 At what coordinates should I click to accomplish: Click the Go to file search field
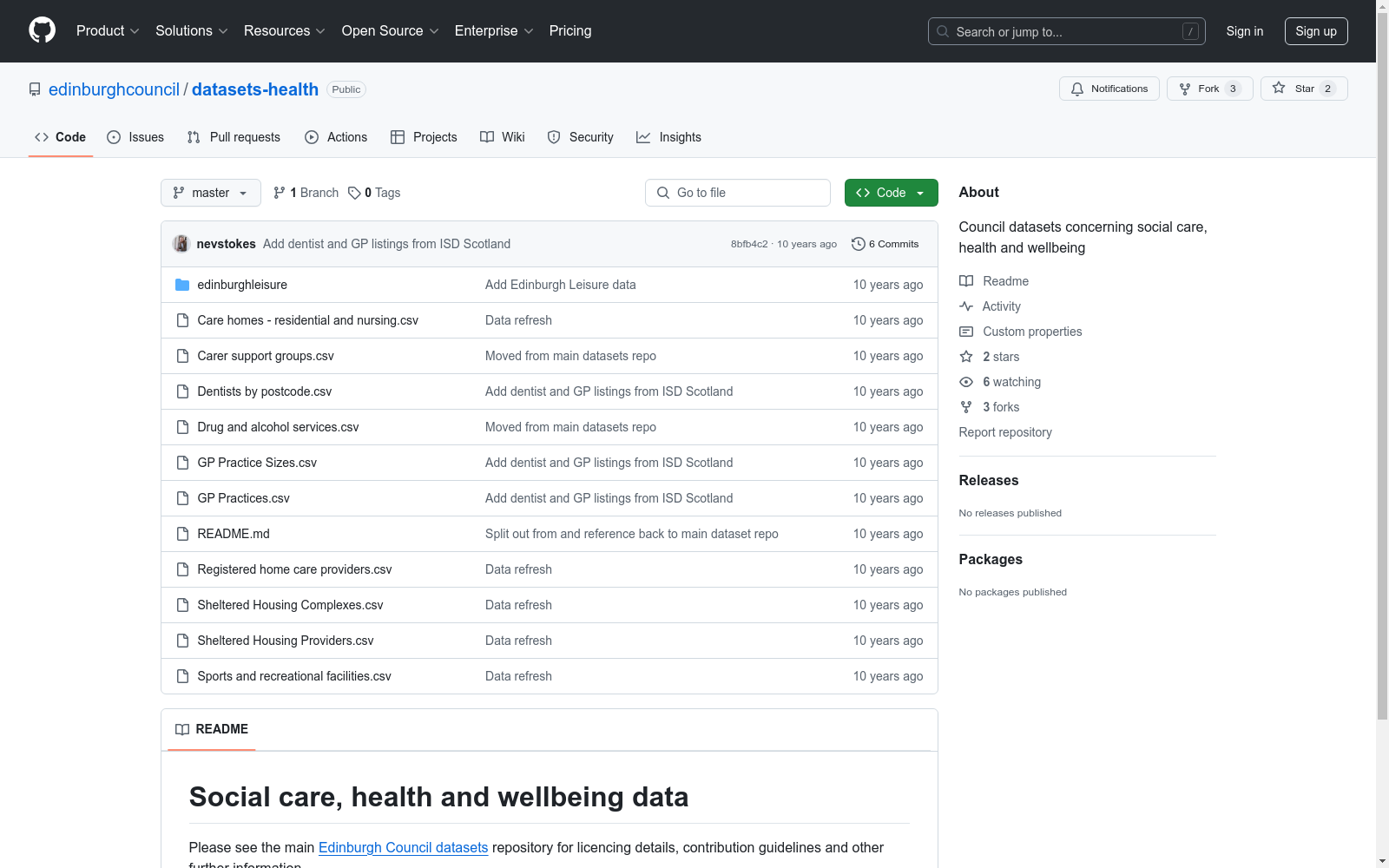coord(738,193)
